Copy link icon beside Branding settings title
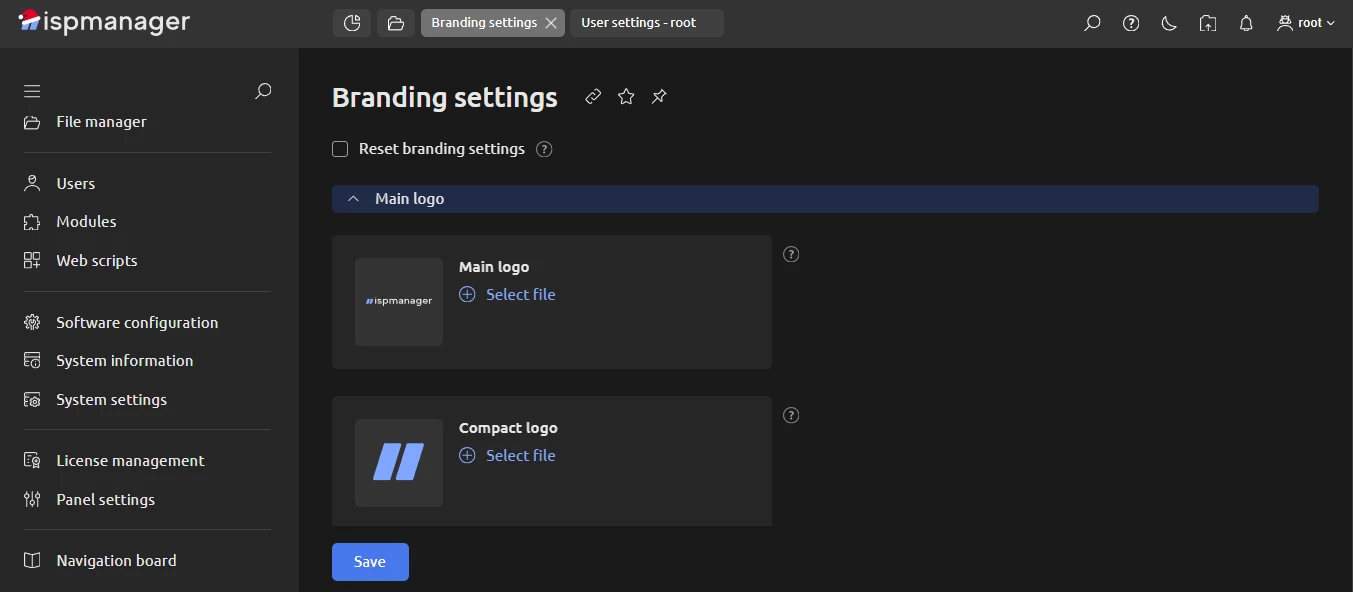Viewport: 1353px width, 592px height. coord(592,96)
